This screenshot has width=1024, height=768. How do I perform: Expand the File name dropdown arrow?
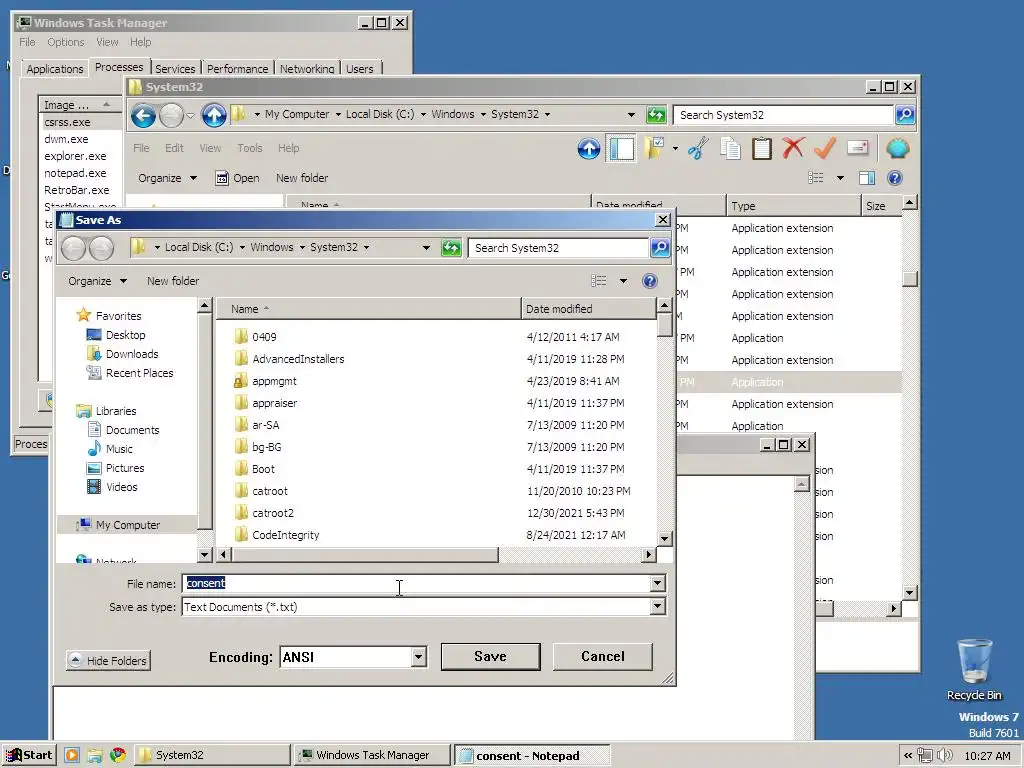click(658, 583)
